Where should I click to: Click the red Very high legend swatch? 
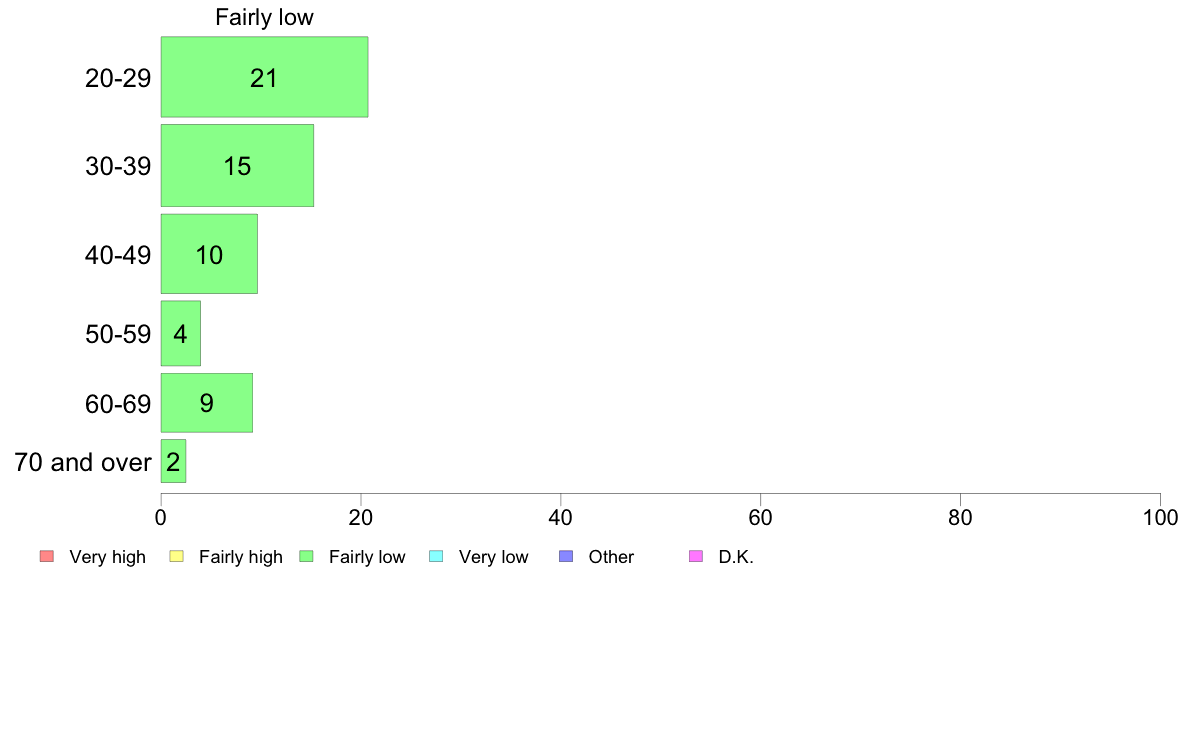(47, 556)
